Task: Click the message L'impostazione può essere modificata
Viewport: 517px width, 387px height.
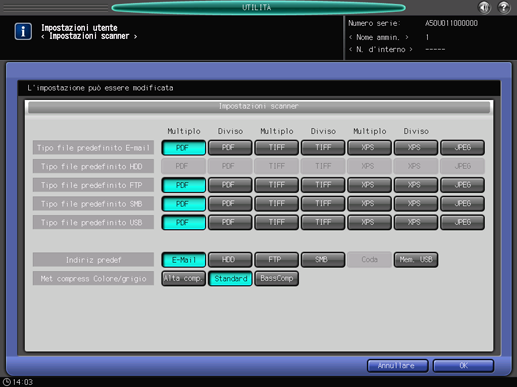Action: pos(100,88)
